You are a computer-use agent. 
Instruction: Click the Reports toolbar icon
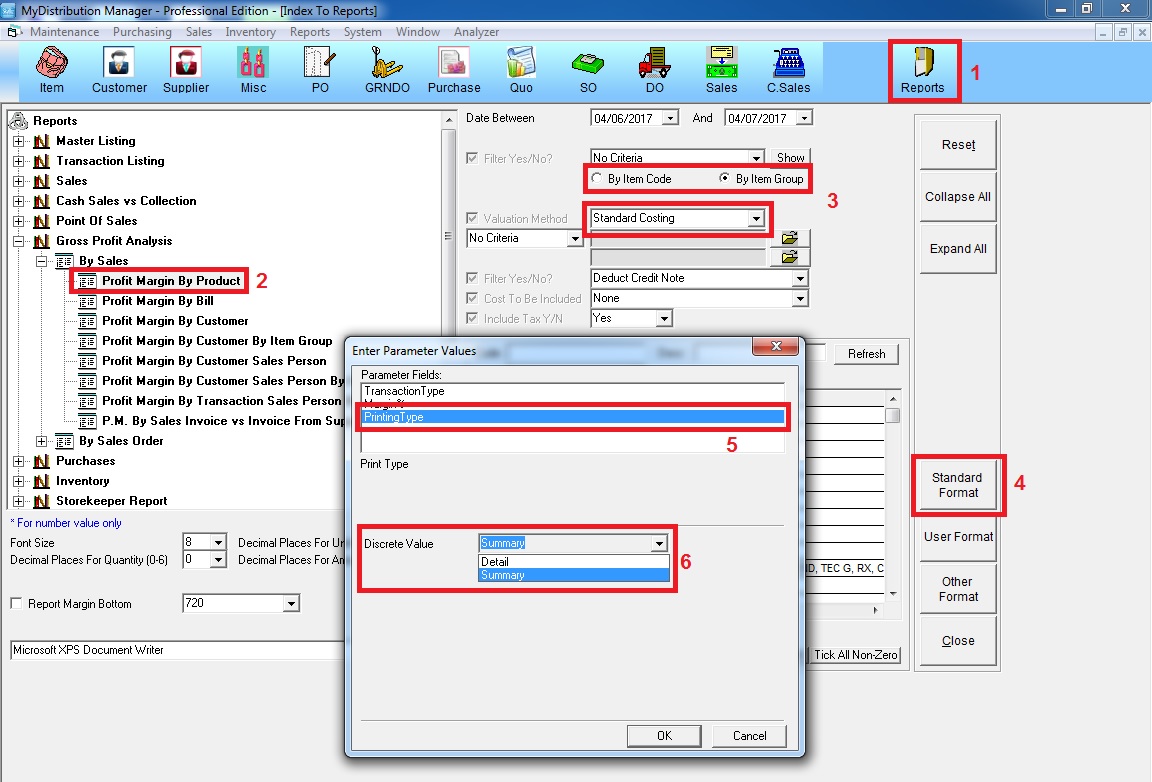click(x=922, y=70)
